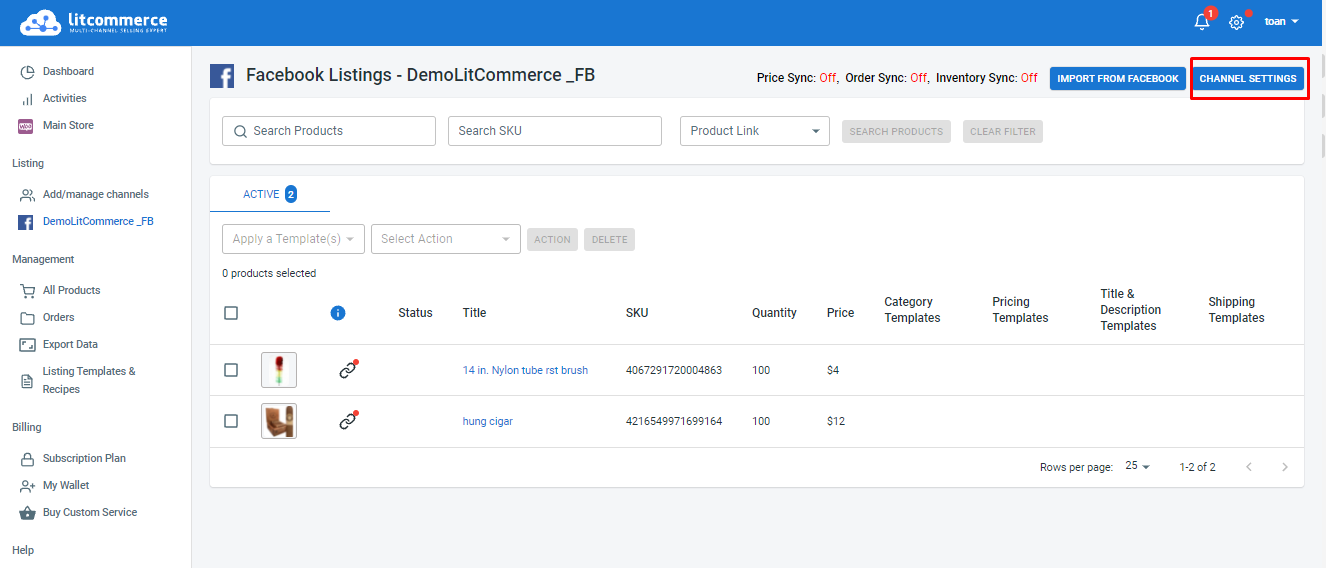Click link icon for Nylon tube brush row
Screen dimensions: 1326x568
coord(347,370)
